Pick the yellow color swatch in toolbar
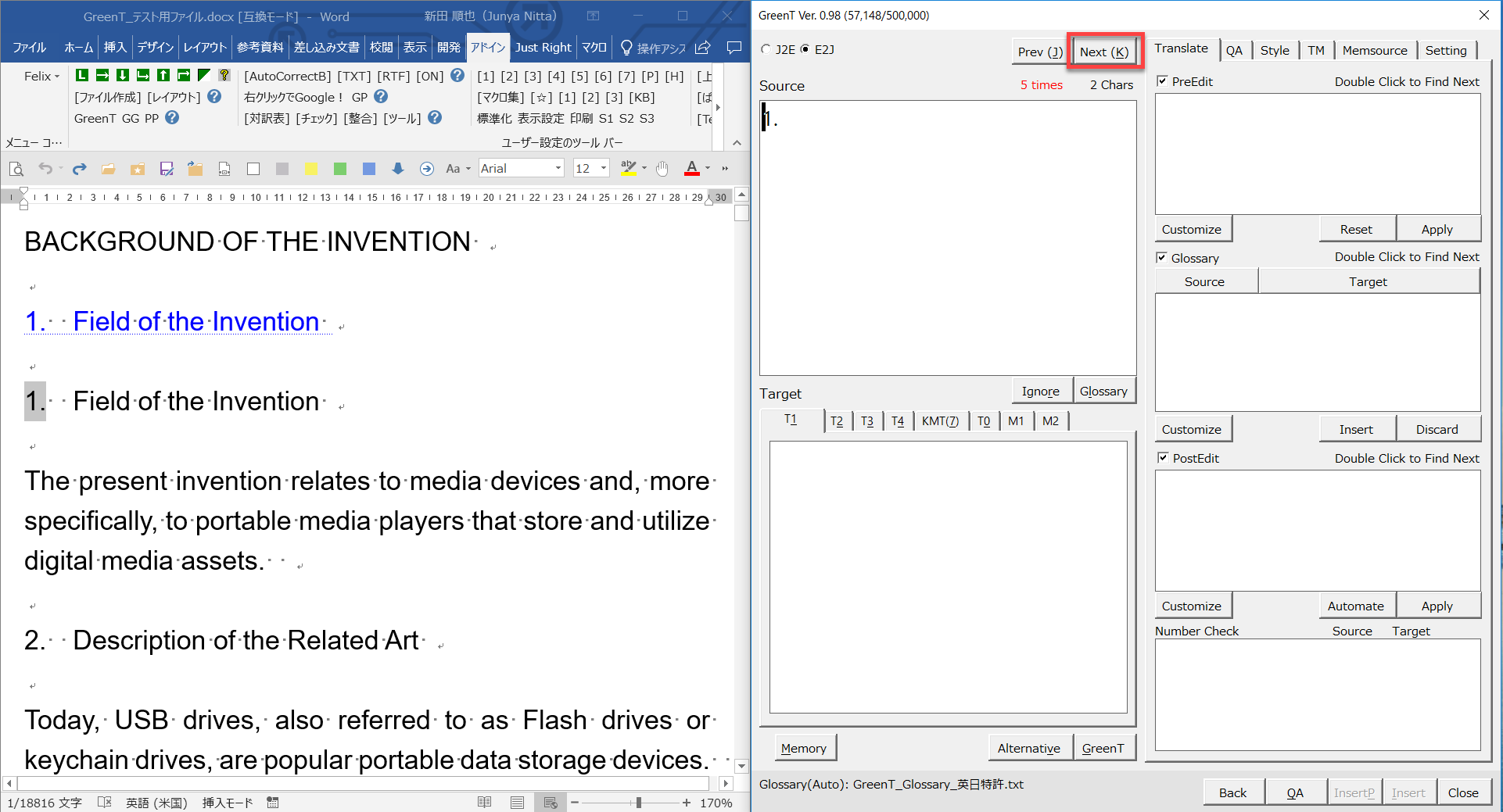The height and width of the screenshot is (812, 1503). pos(310,169)
